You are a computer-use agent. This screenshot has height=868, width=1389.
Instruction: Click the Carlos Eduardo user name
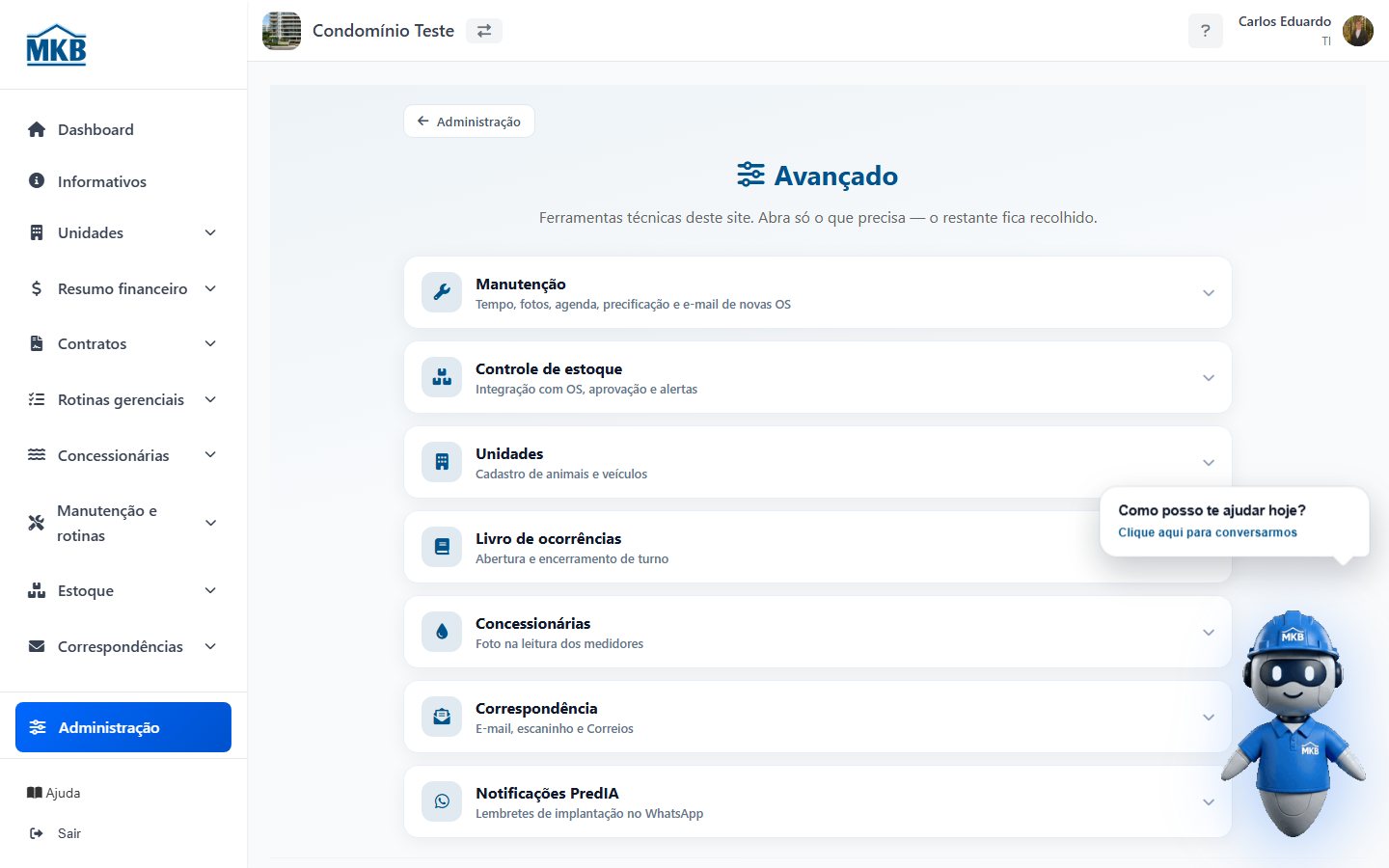pyautogui.click(x=1284, y=21)
